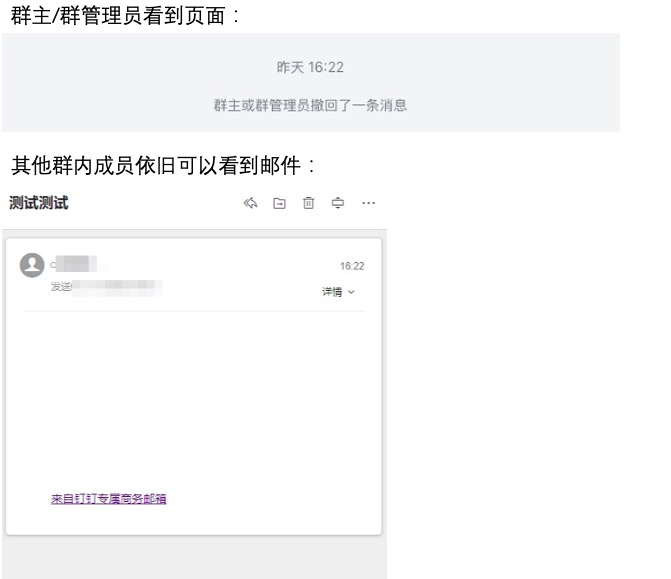The image size is (671, 579).
Task: Click the 群主或群管理员撤回了一条消息 notice
Action: 310,105
